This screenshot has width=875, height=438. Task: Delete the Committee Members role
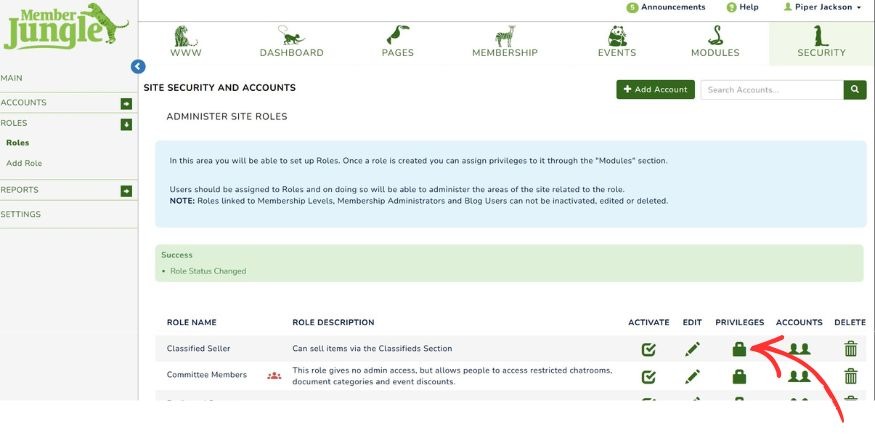[x=850, y=376]
